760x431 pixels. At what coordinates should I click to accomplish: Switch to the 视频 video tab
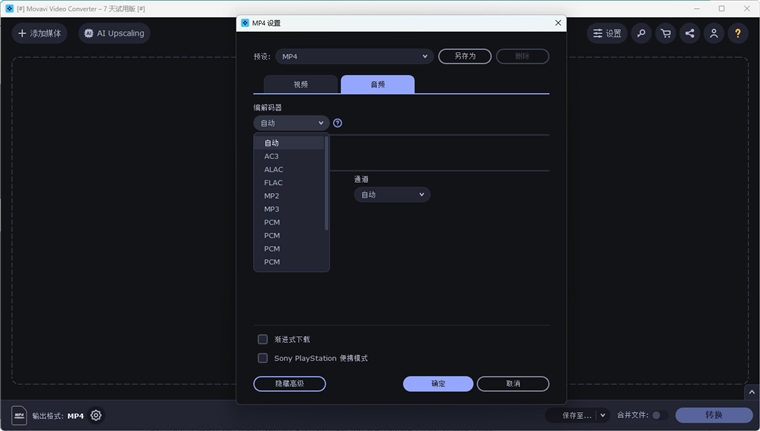(x=301, y=84)
